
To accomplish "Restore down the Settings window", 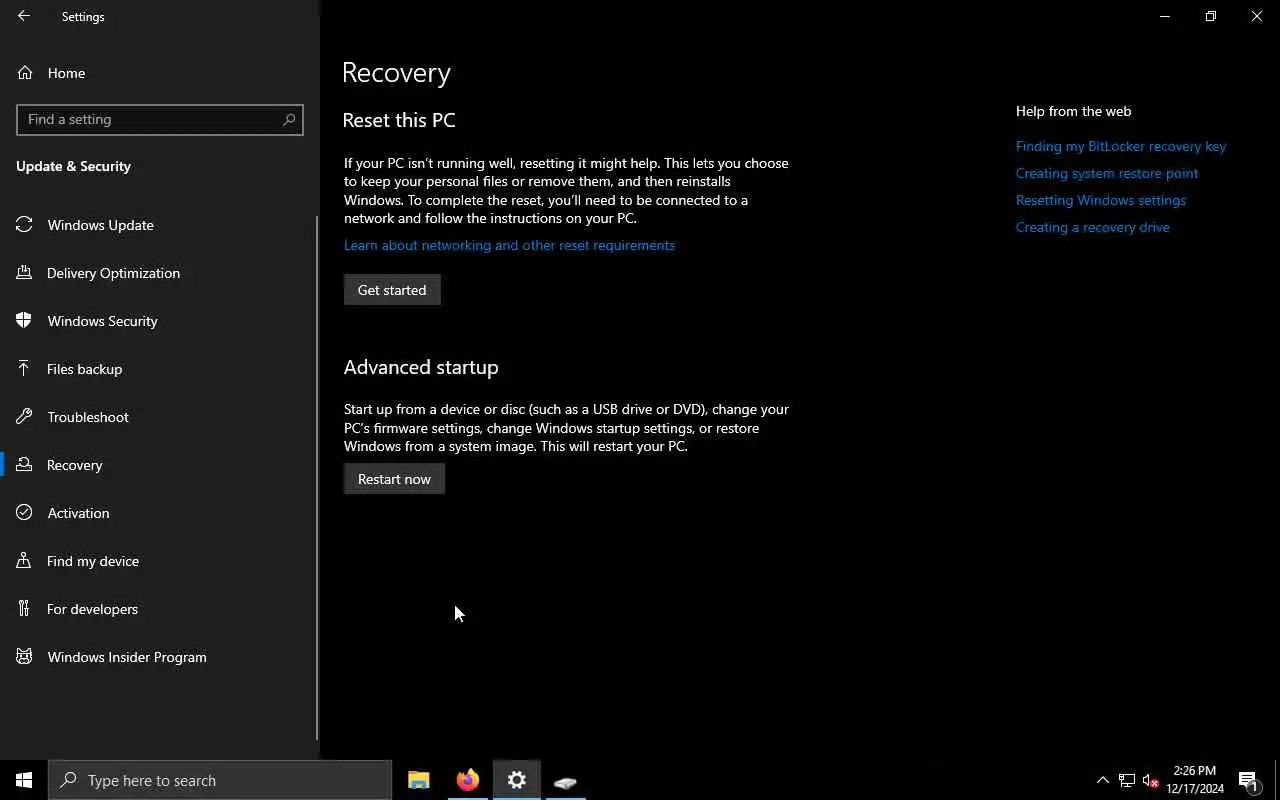I will (1211, 16).
